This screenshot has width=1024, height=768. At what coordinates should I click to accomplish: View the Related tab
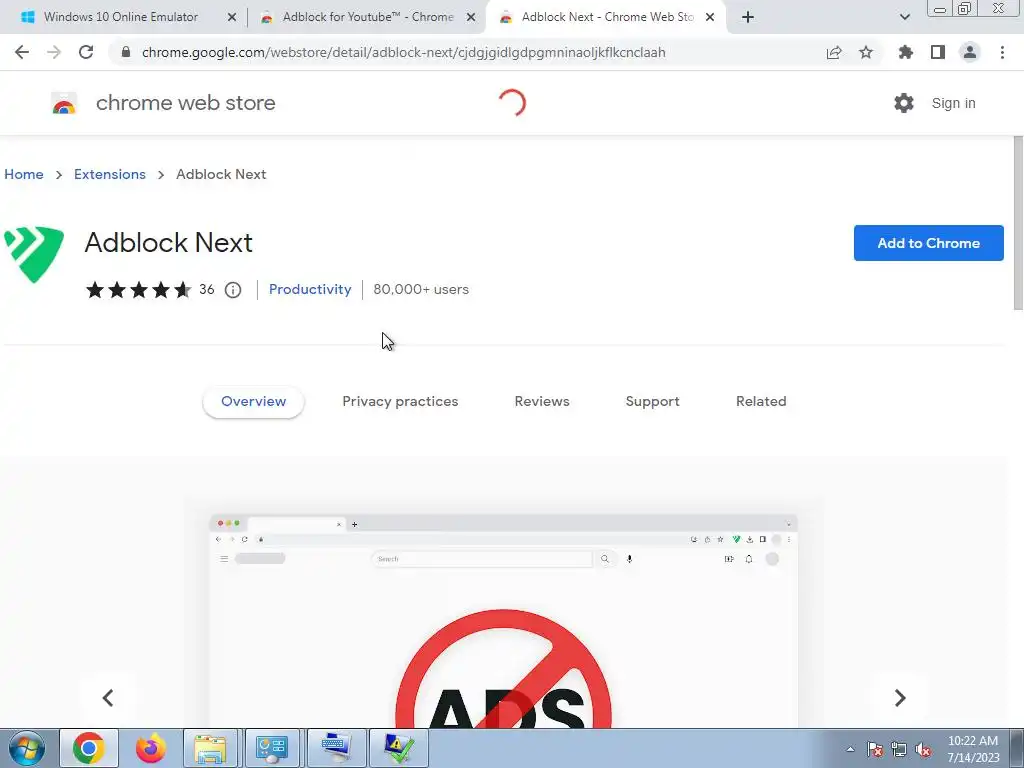click(x=761, y=402)
